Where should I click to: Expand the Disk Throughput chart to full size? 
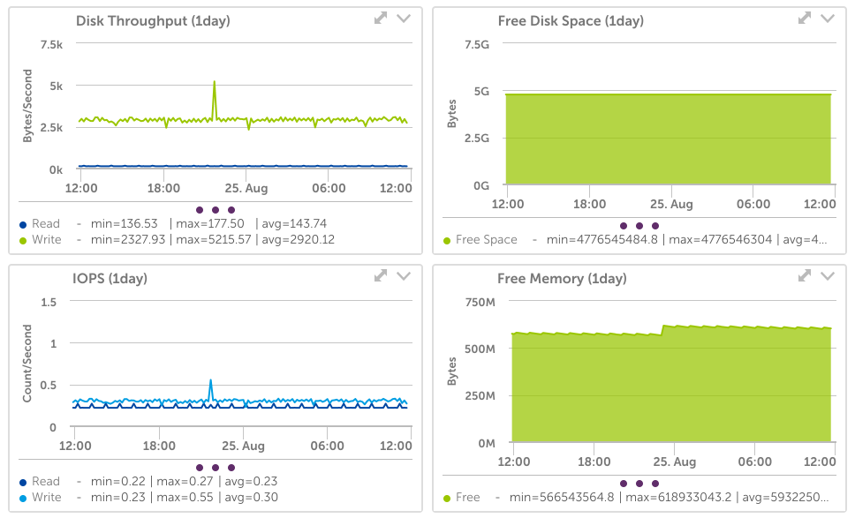pyautogui.click(x=380, y=19)
